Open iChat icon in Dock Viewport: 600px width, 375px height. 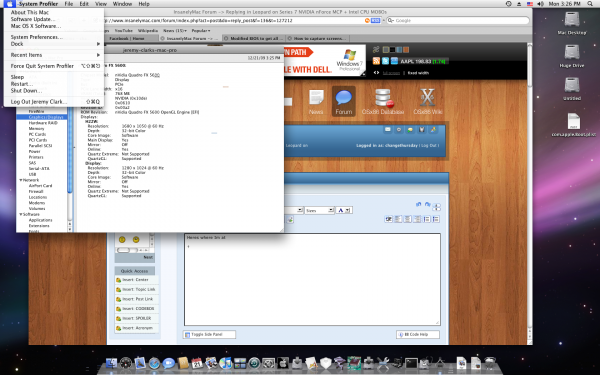pos(168,363)
